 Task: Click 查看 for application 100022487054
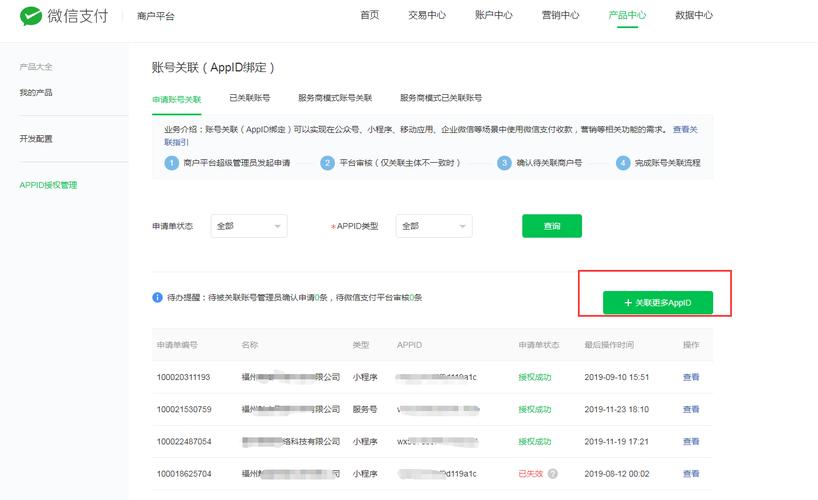pos(691,442)
